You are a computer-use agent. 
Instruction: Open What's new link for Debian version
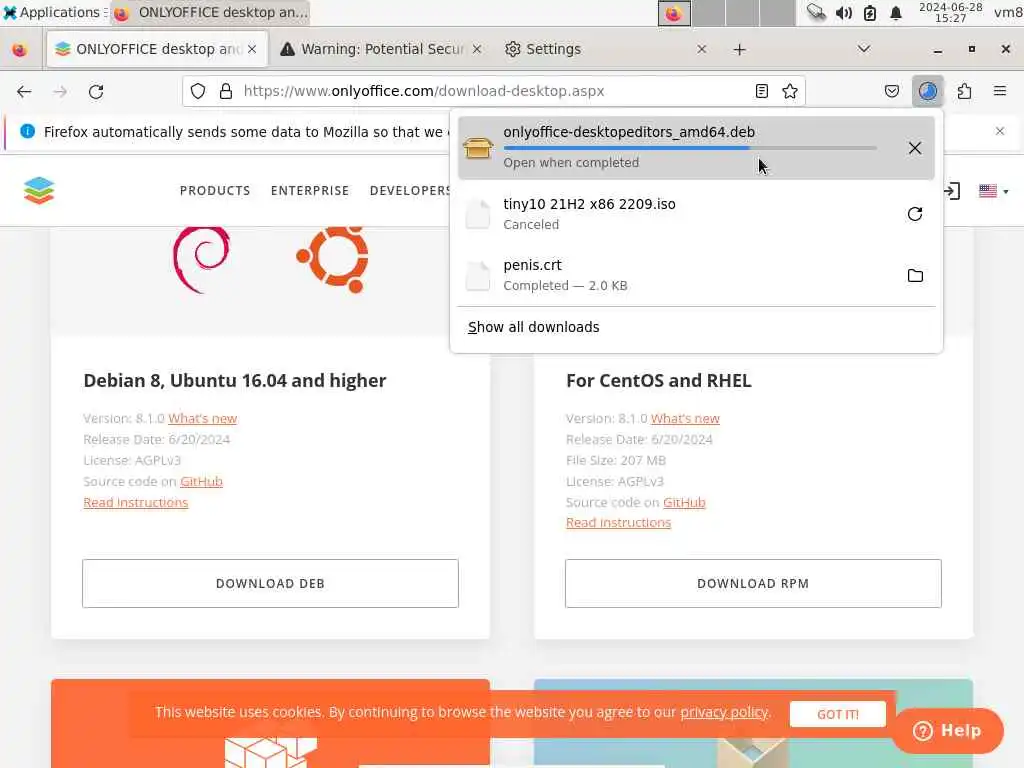point(202,419)
